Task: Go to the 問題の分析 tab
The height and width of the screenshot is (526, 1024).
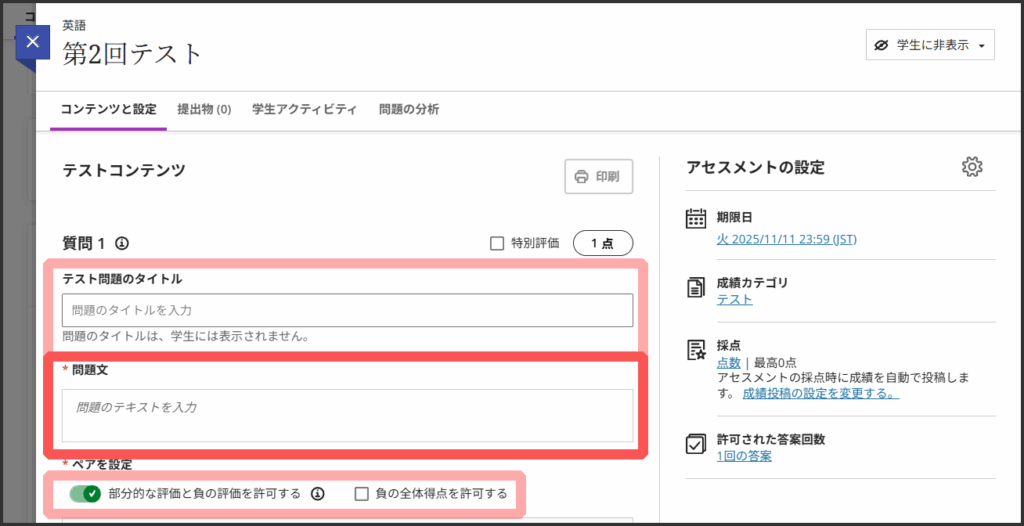Action: click(x=408, y=109)
